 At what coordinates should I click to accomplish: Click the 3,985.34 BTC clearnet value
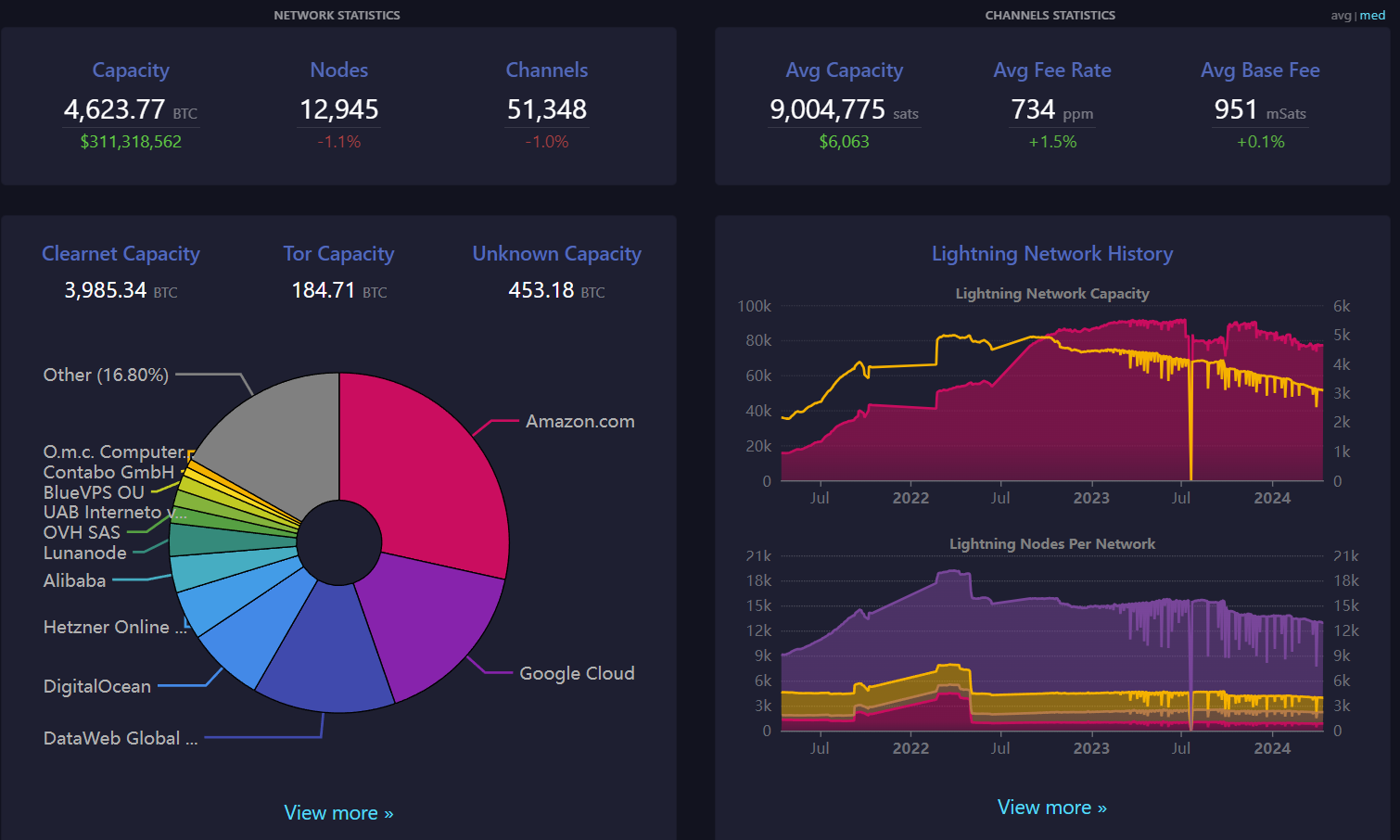121,291
